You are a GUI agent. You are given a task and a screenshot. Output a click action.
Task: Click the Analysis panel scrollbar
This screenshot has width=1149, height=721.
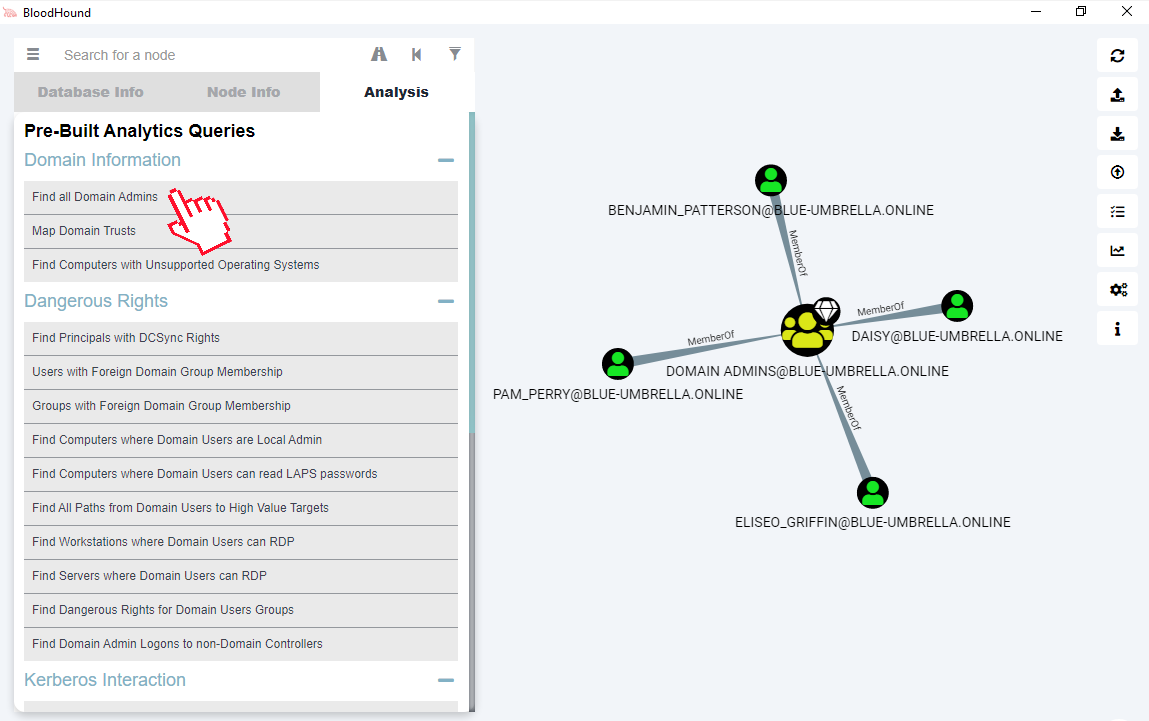click(472, 271)
